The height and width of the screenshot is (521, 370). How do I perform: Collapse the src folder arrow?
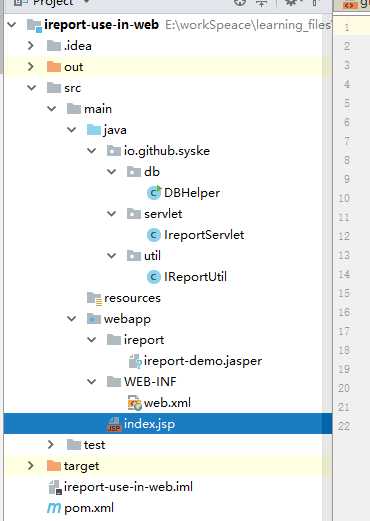pyautogui.click(x=32, y=88)
